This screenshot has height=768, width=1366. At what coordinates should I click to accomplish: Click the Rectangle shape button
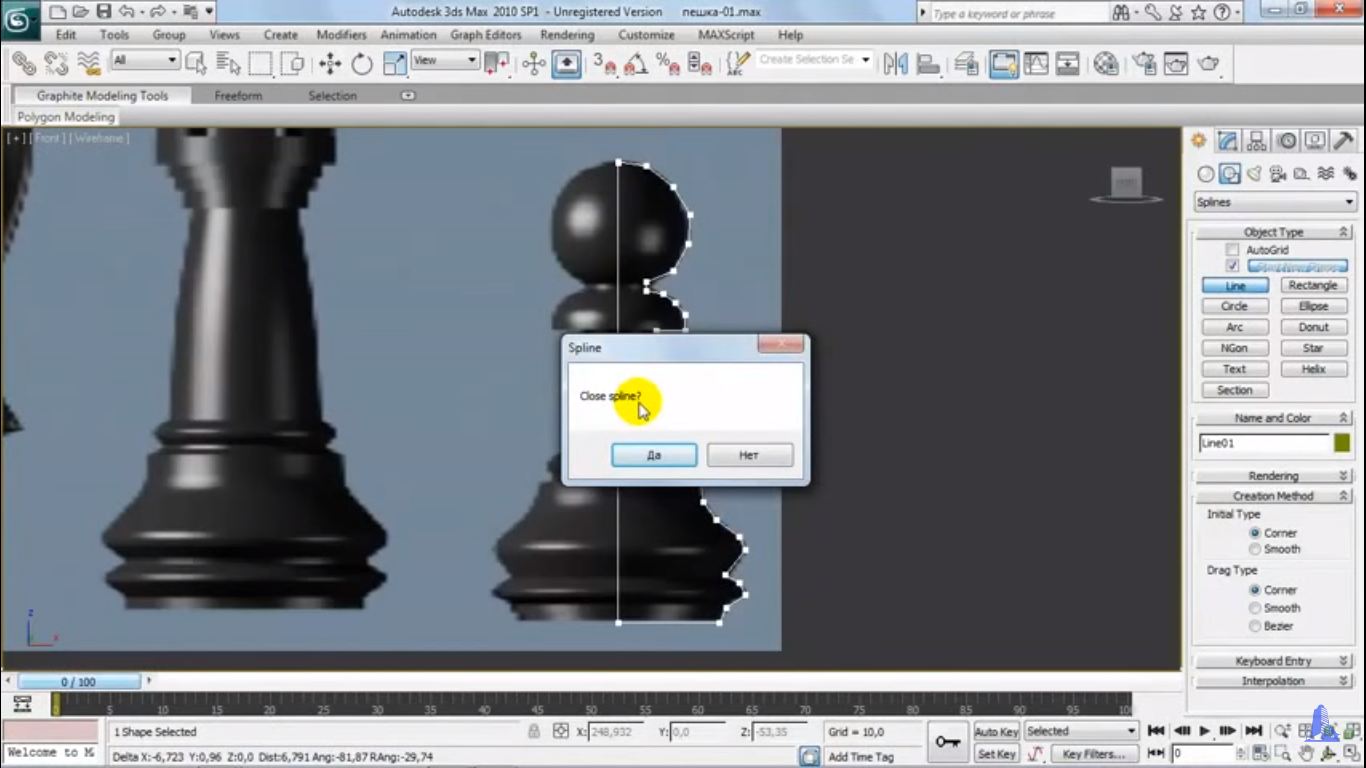1313,285
